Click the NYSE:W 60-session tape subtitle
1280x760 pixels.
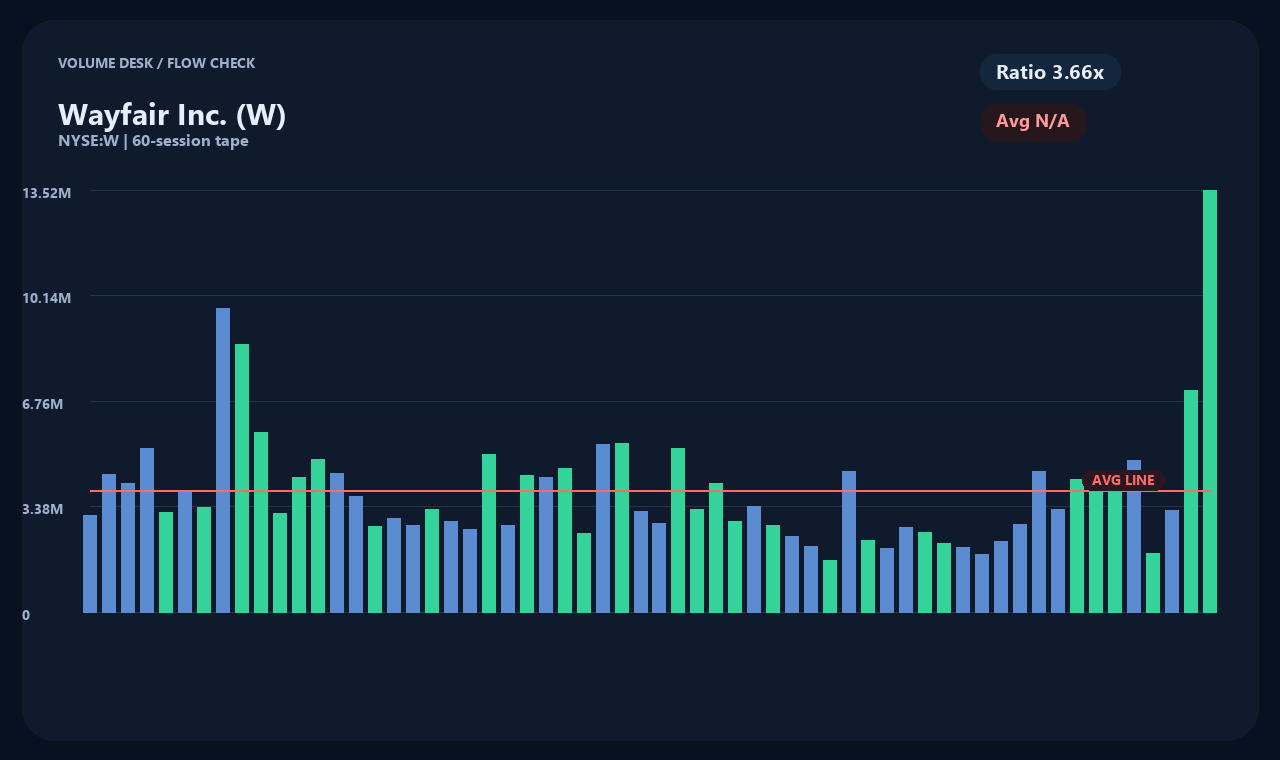click(153, 141)
